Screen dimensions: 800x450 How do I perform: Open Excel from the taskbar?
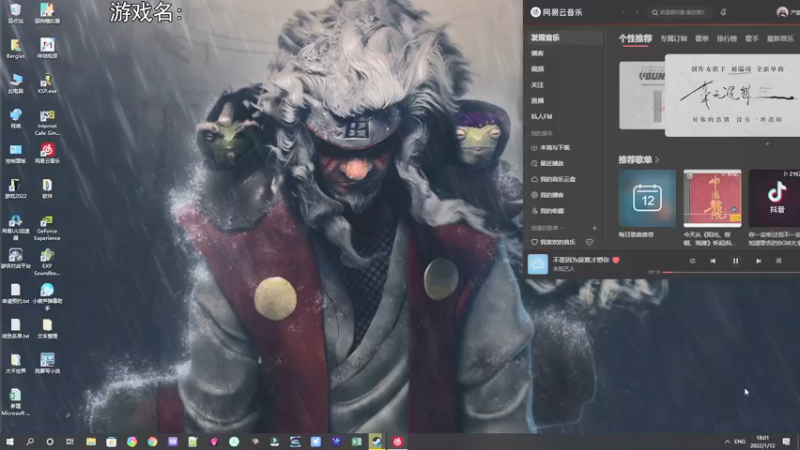[356, 441]
